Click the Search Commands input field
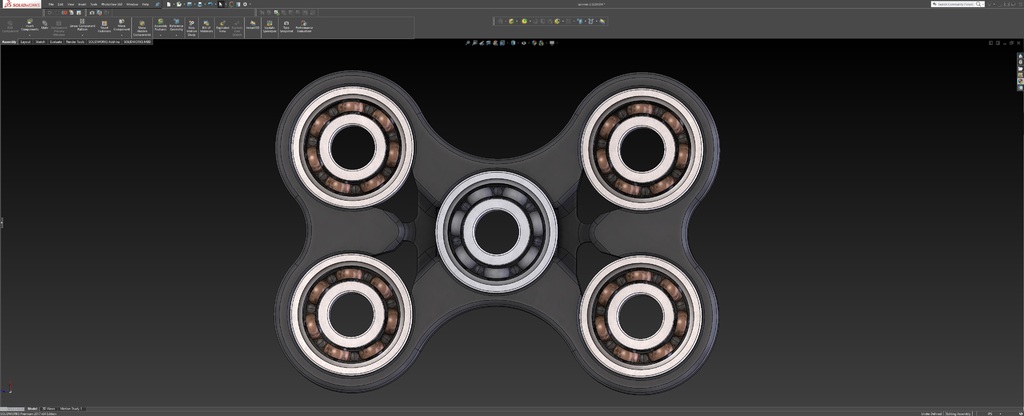 point(957,4)
